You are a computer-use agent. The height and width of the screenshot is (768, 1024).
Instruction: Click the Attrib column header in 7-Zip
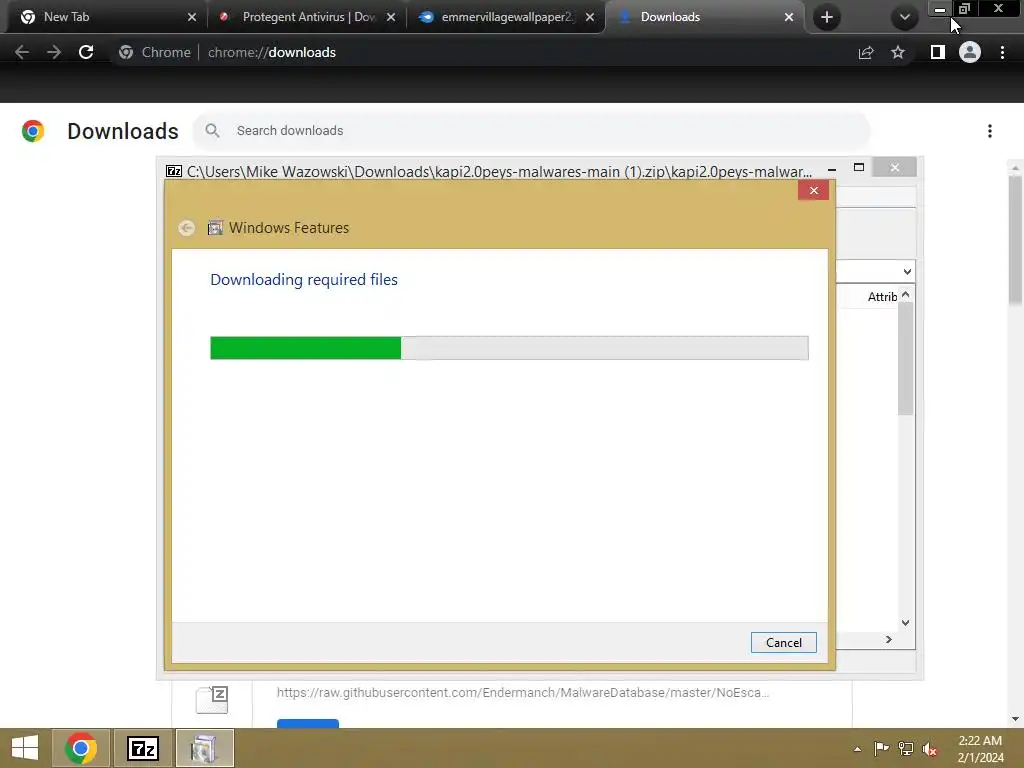click(882, 297)
